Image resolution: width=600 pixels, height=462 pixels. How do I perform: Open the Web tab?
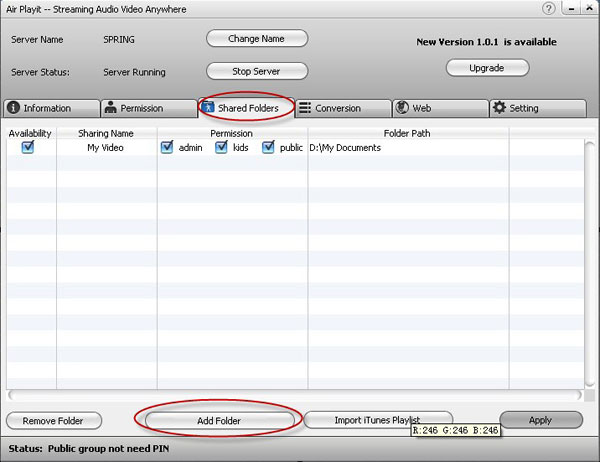(441, 108)
